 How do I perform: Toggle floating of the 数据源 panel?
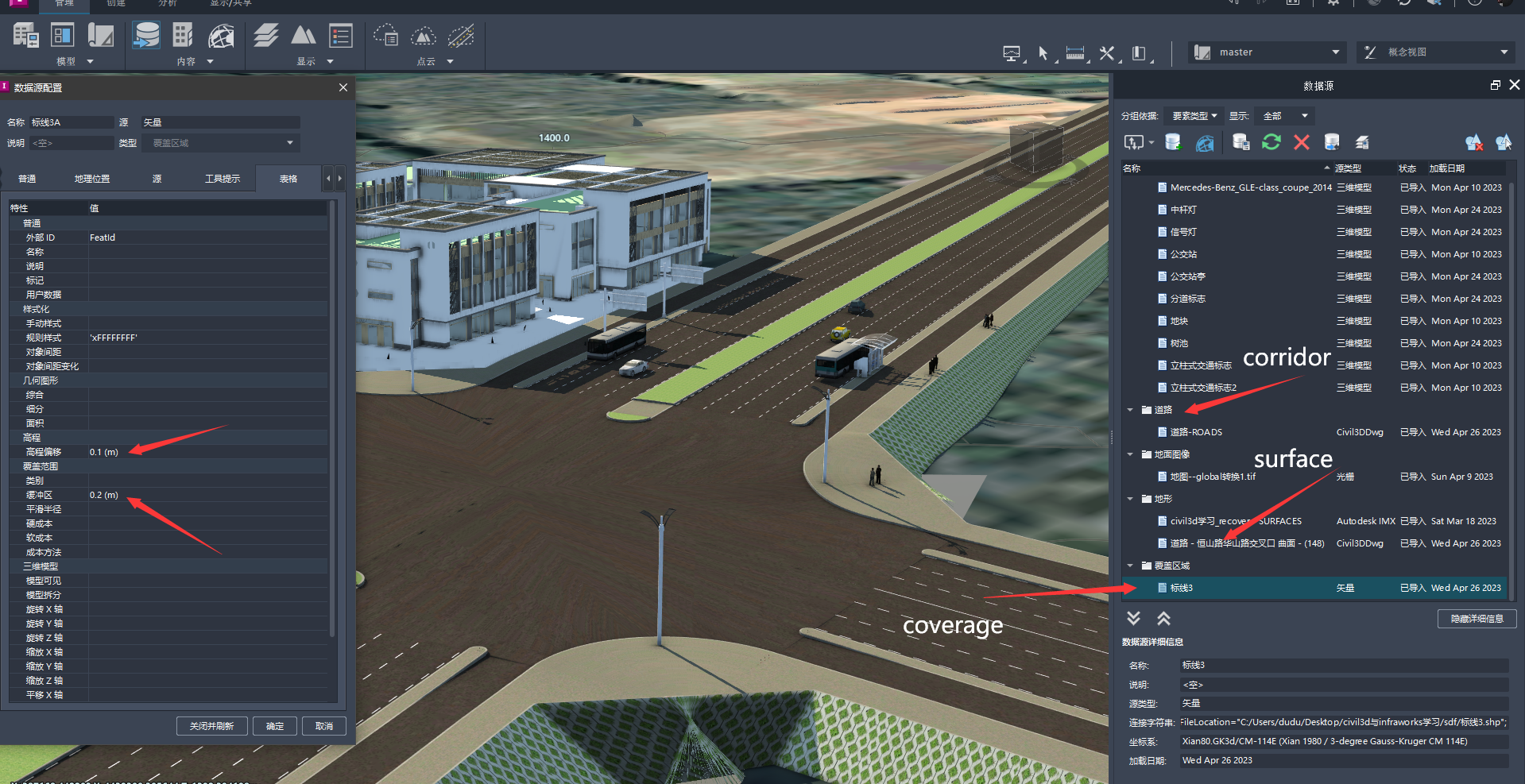pyautogui.click(x=1495, y=85)
